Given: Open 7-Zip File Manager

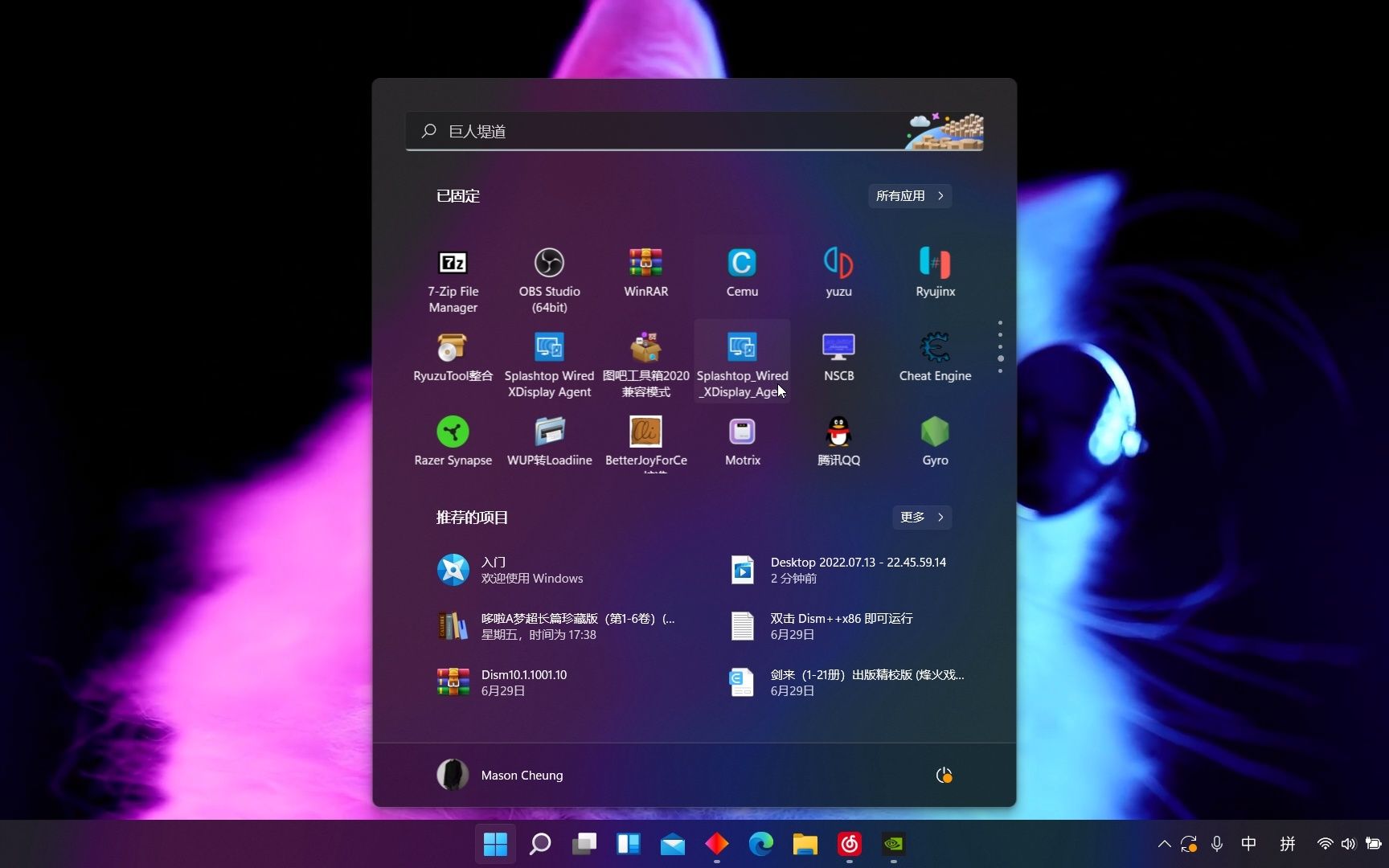Looking at the screenshot, I should [x=453, y=280].
